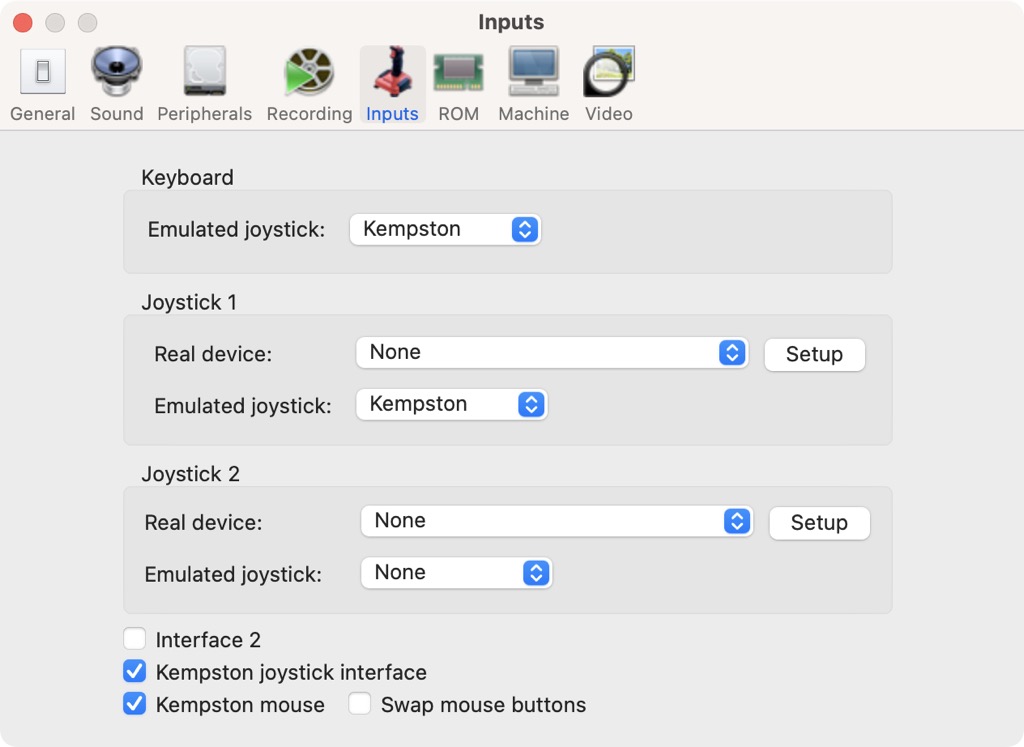Screen dimensions: 1024x747
Task: Open Joystick 1 emulated joystick dropdown
Action: [451, 404]
